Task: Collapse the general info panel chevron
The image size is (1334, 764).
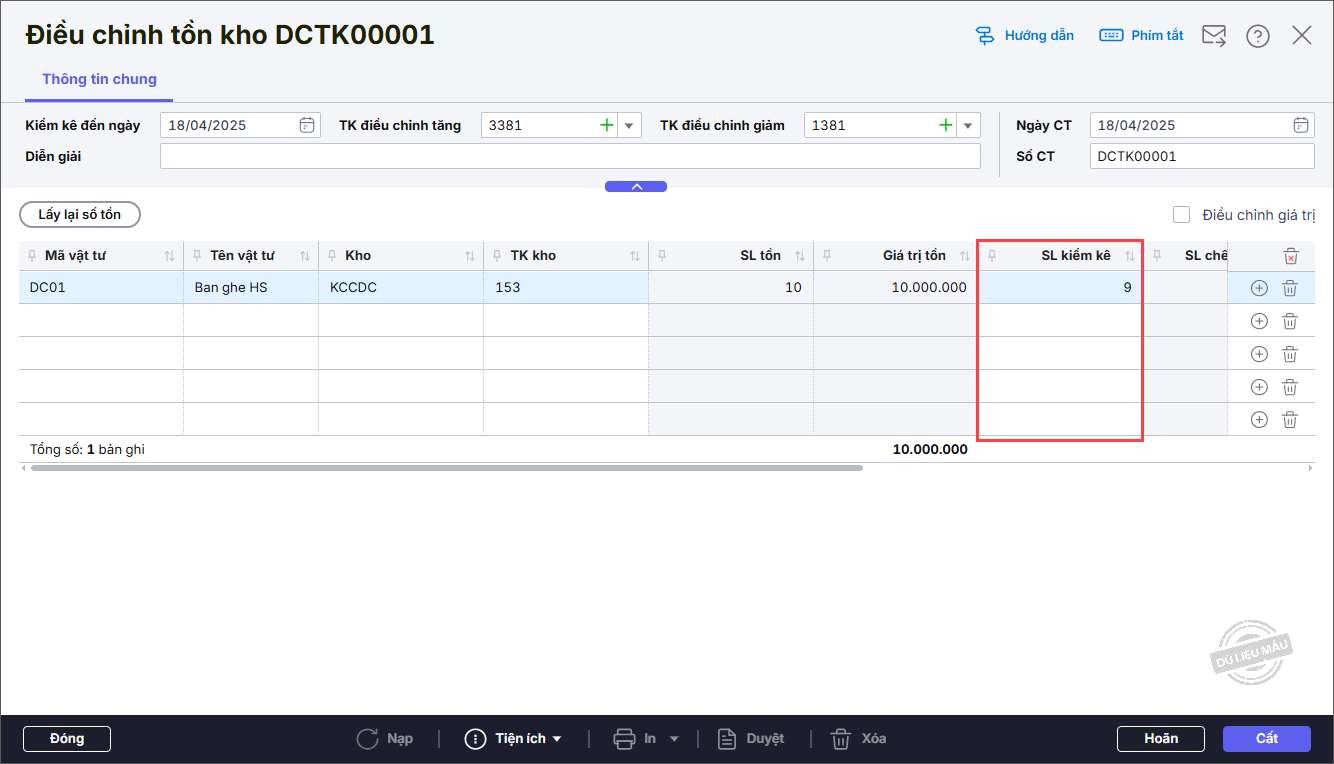Action: coord(636,187)
